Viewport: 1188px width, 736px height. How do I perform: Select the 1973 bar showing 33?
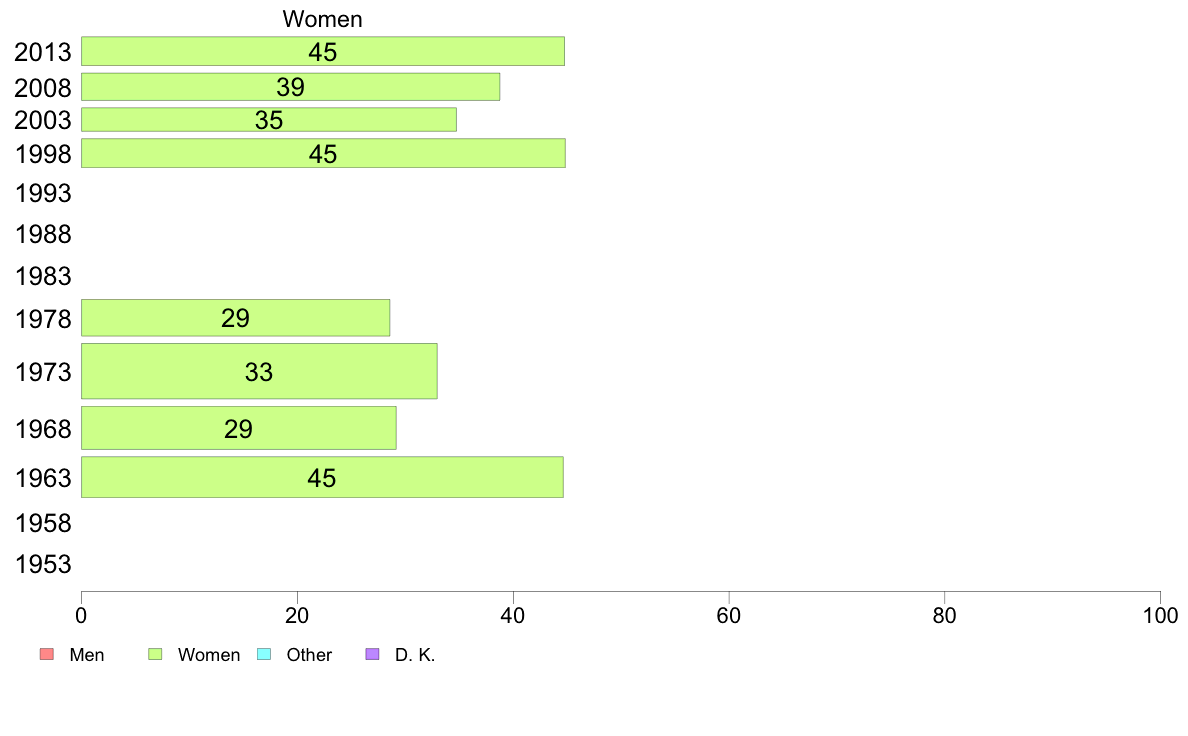259,371
